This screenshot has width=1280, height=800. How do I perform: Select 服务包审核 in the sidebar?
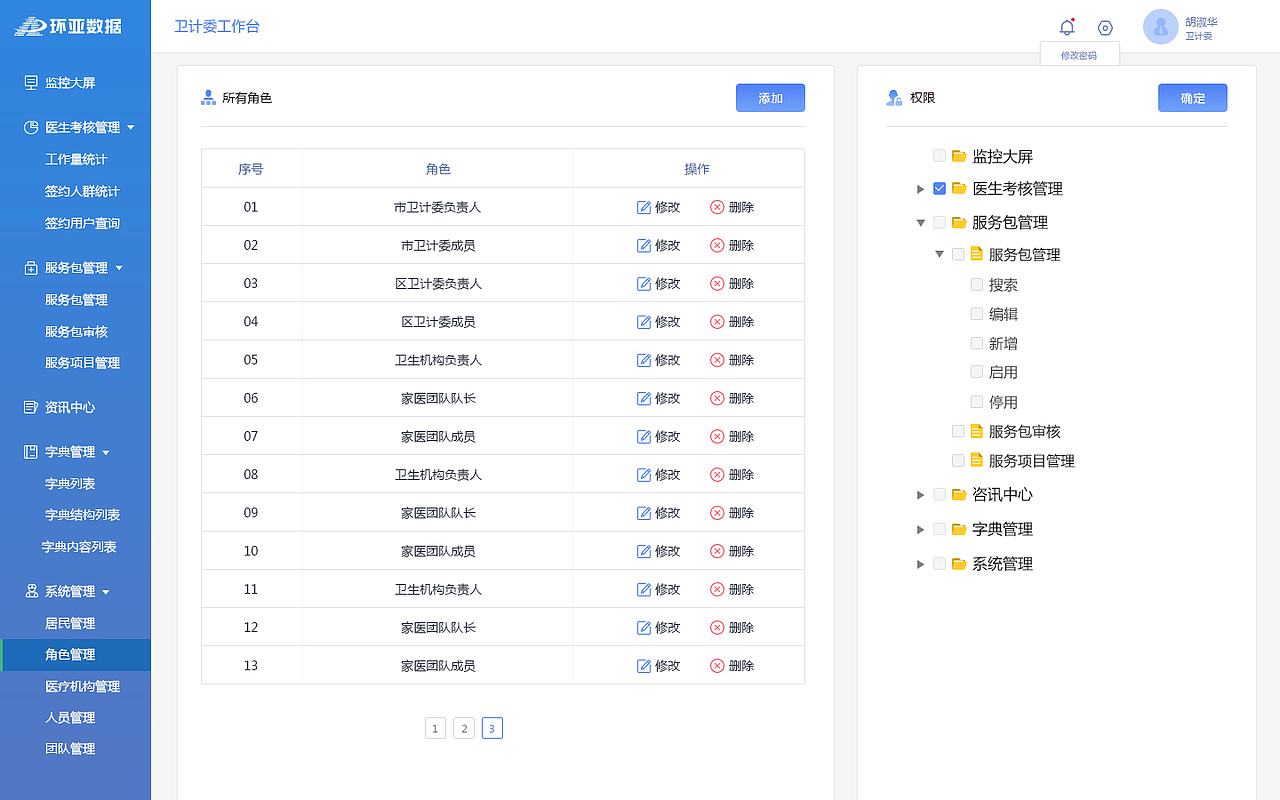pos(78,331)
